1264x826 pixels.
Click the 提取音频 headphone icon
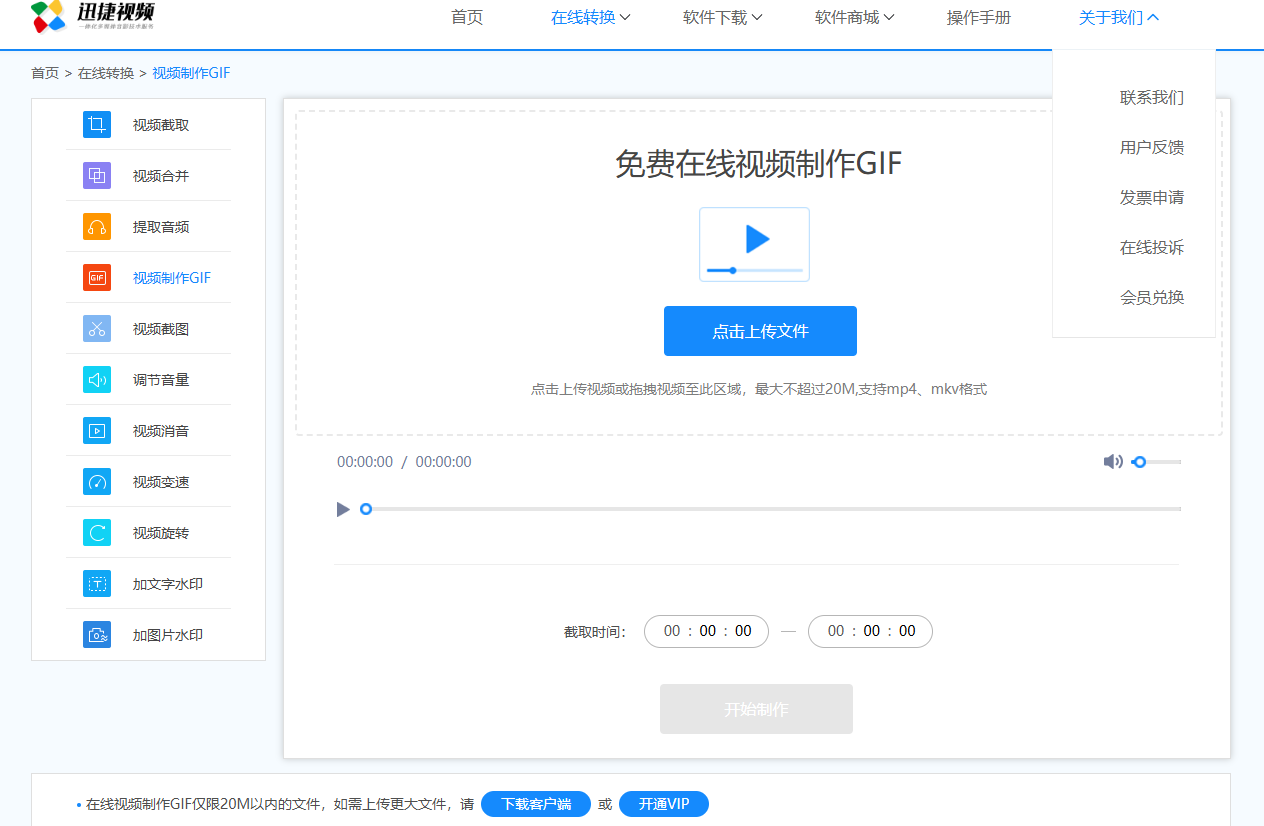pos(97,227)
